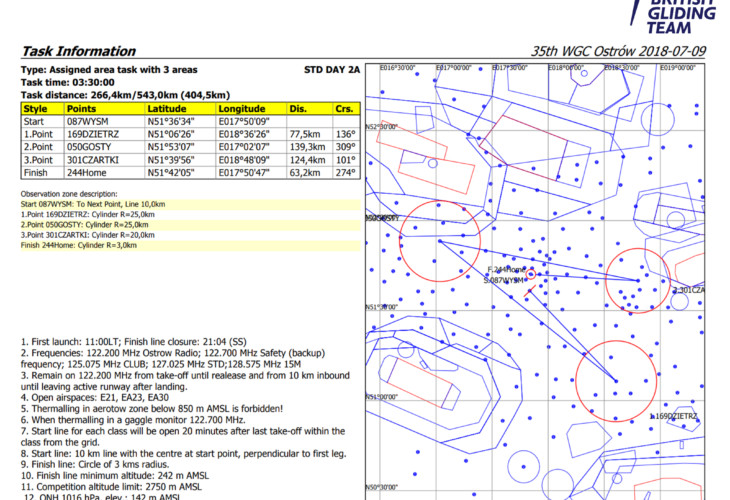The width and height of the screenshot is (730, 500).
Task: Click the 087WYSM start marker on map
Action: (505, 281)
